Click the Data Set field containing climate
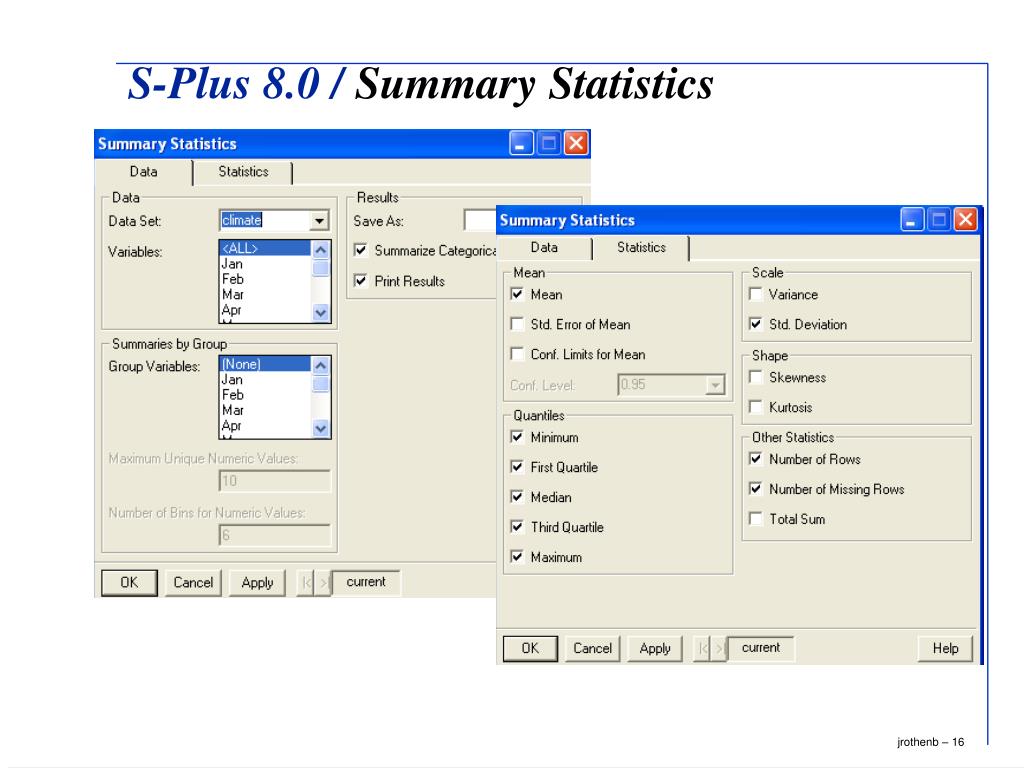The image size is (1024, 768). click(264, 221)
